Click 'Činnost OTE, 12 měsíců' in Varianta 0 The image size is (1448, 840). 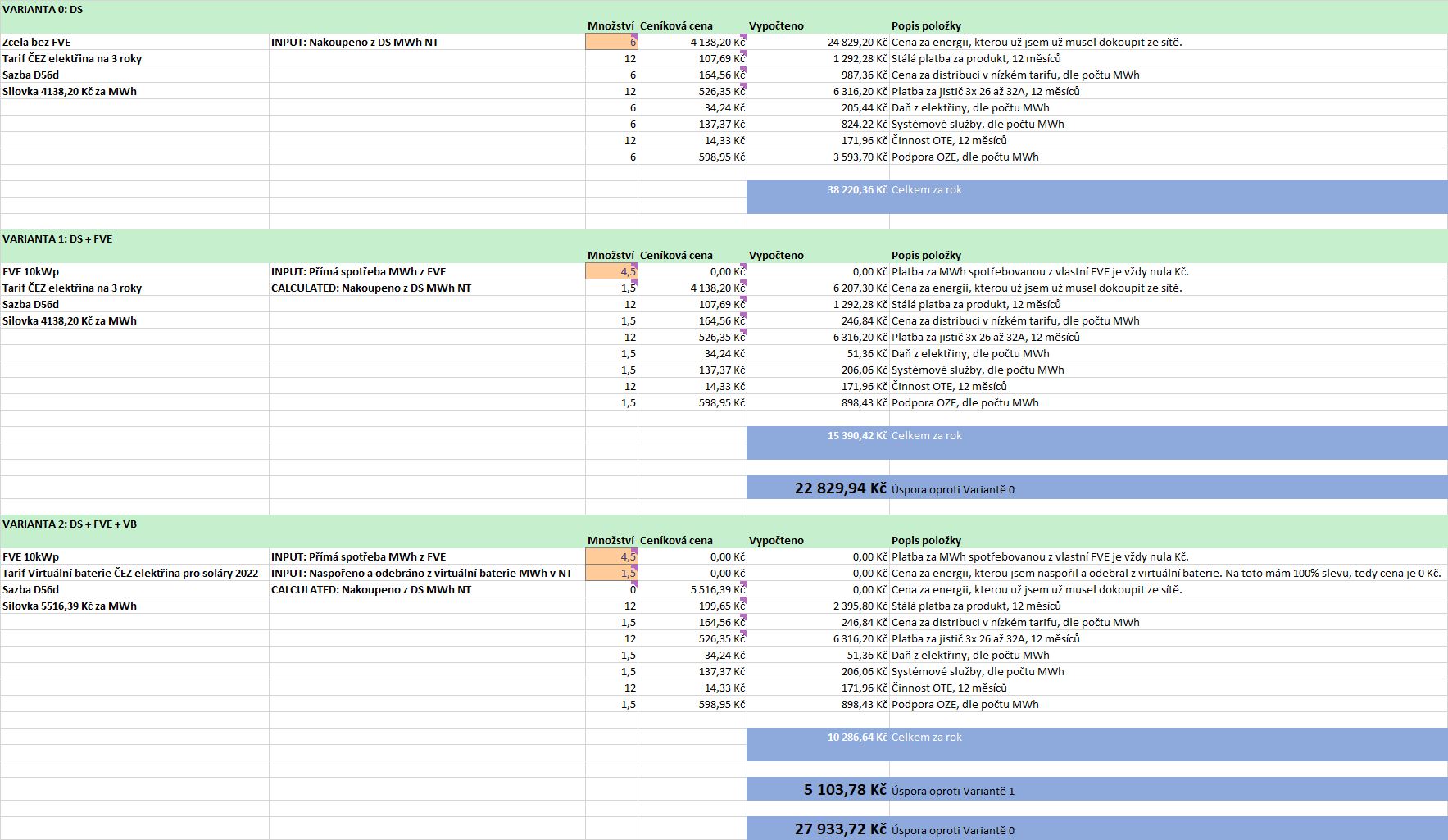pyautogui.click(x=949, y=140)
